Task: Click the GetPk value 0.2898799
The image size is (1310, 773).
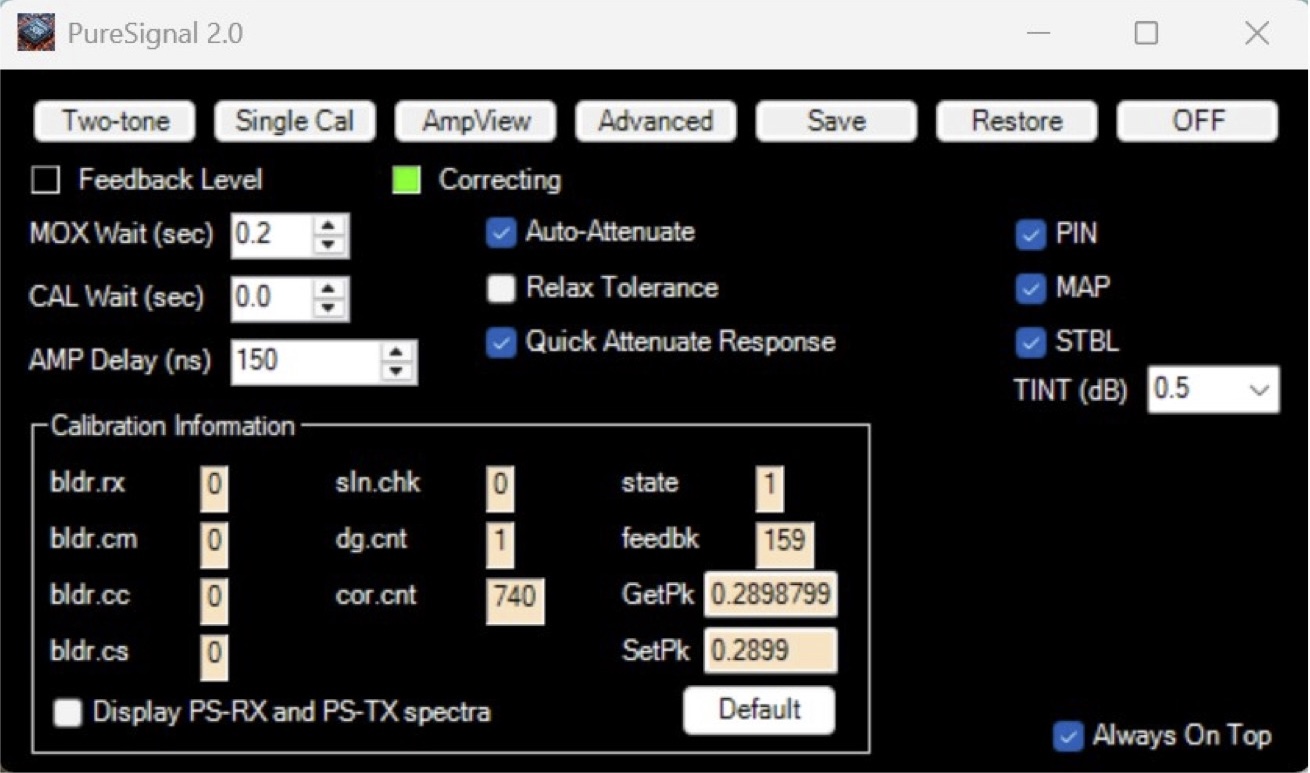Action: (770, 595)
